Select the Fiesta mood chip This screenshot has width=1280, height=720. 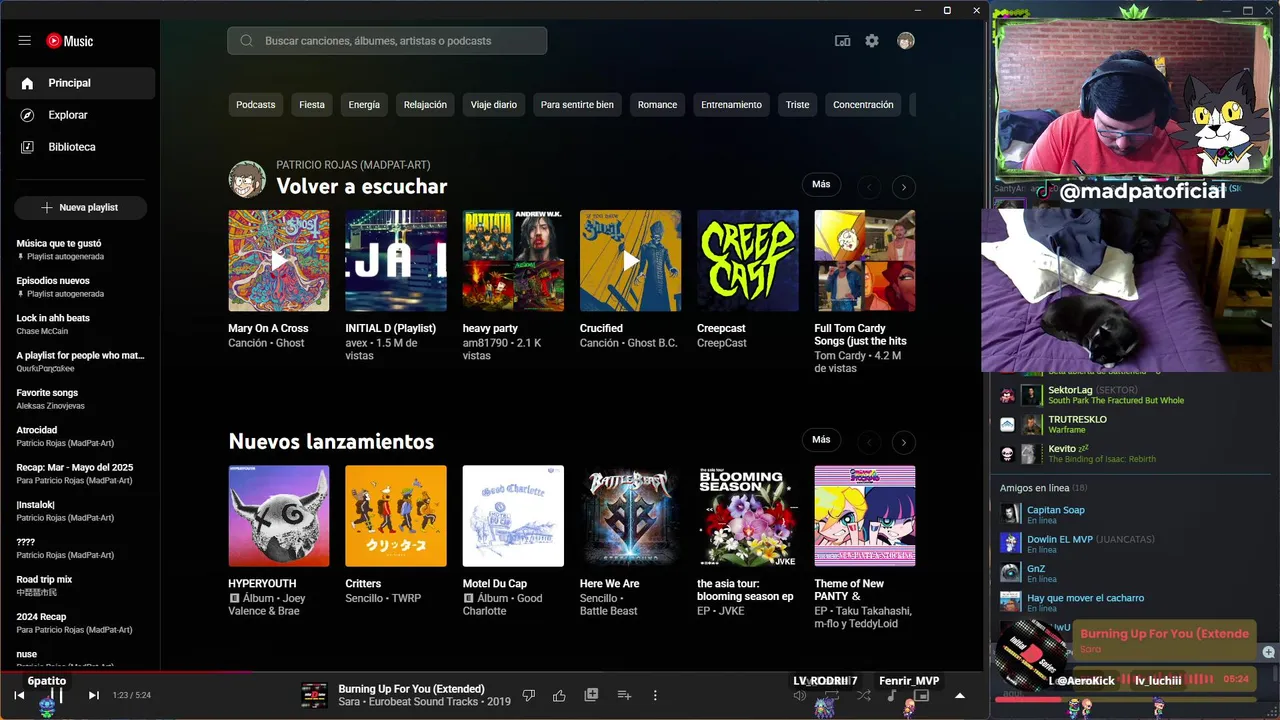[312, 105]
